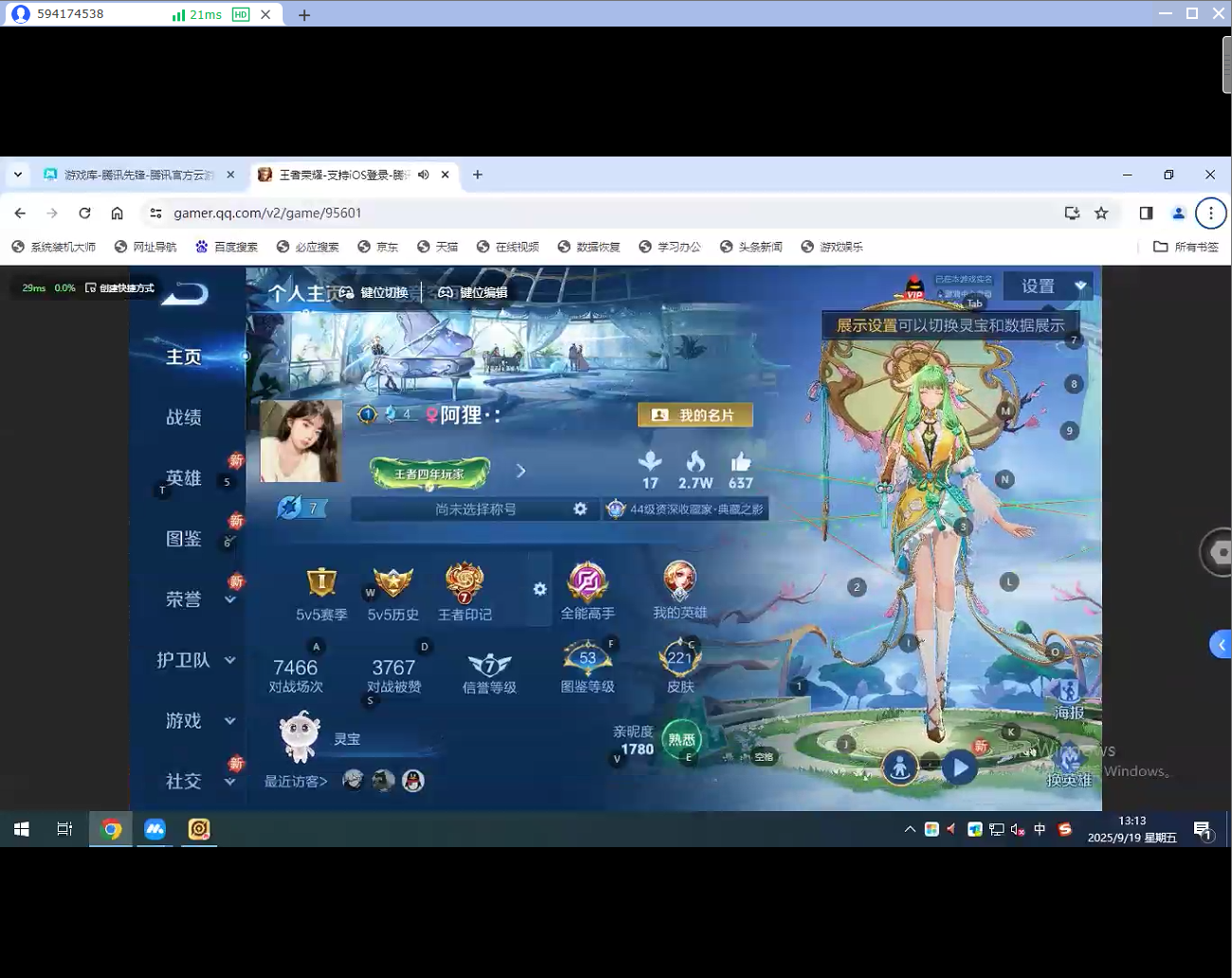Click the VIP penguin icon
The image size is (1232, 978).
point(914,286)
